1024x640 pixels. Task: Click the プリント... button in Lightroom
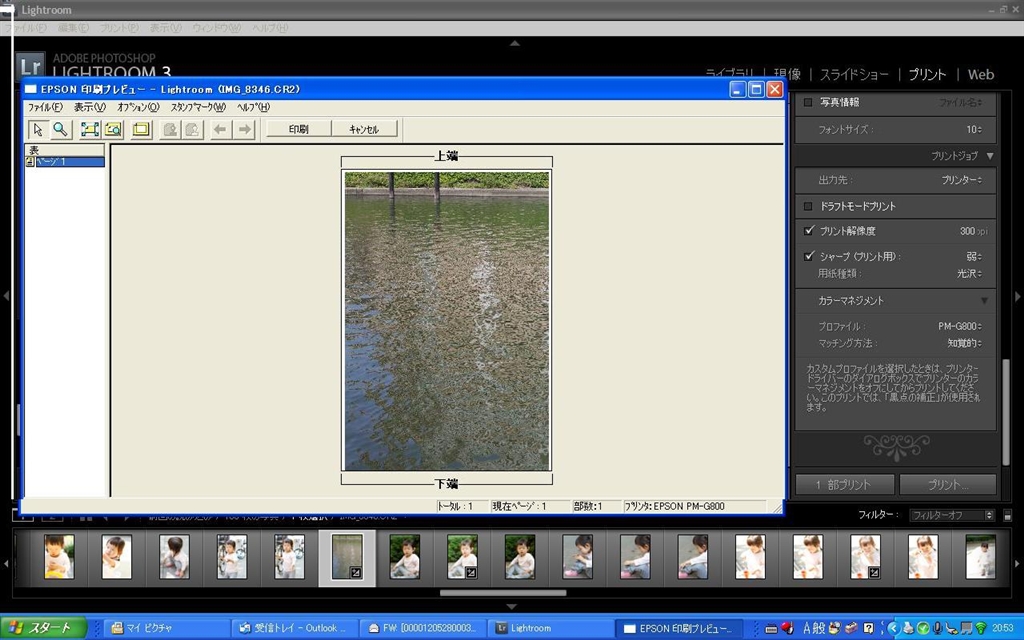(948, 485)
